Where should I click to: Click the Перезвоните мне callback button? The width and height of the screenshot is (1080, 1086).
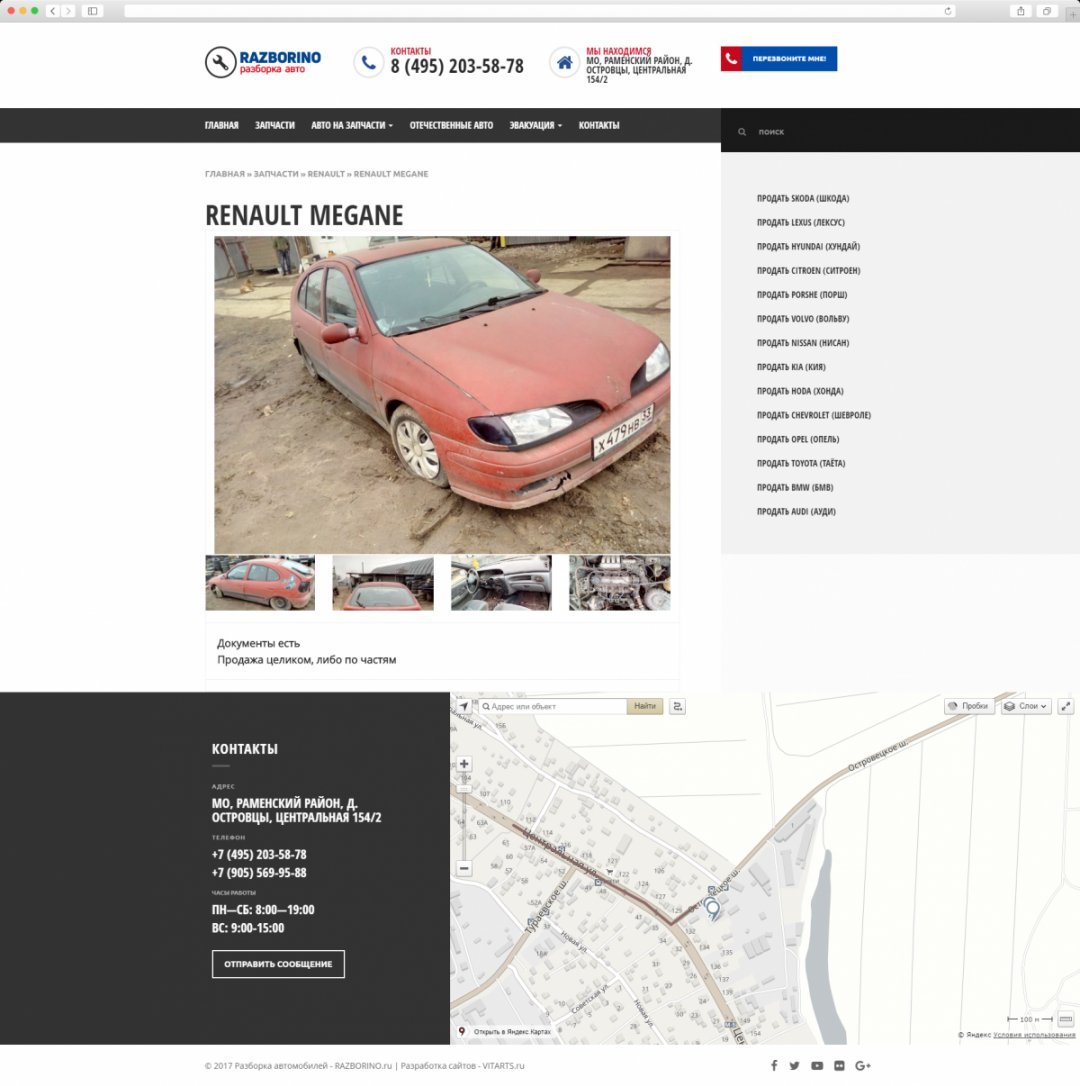tap(779, 59)
